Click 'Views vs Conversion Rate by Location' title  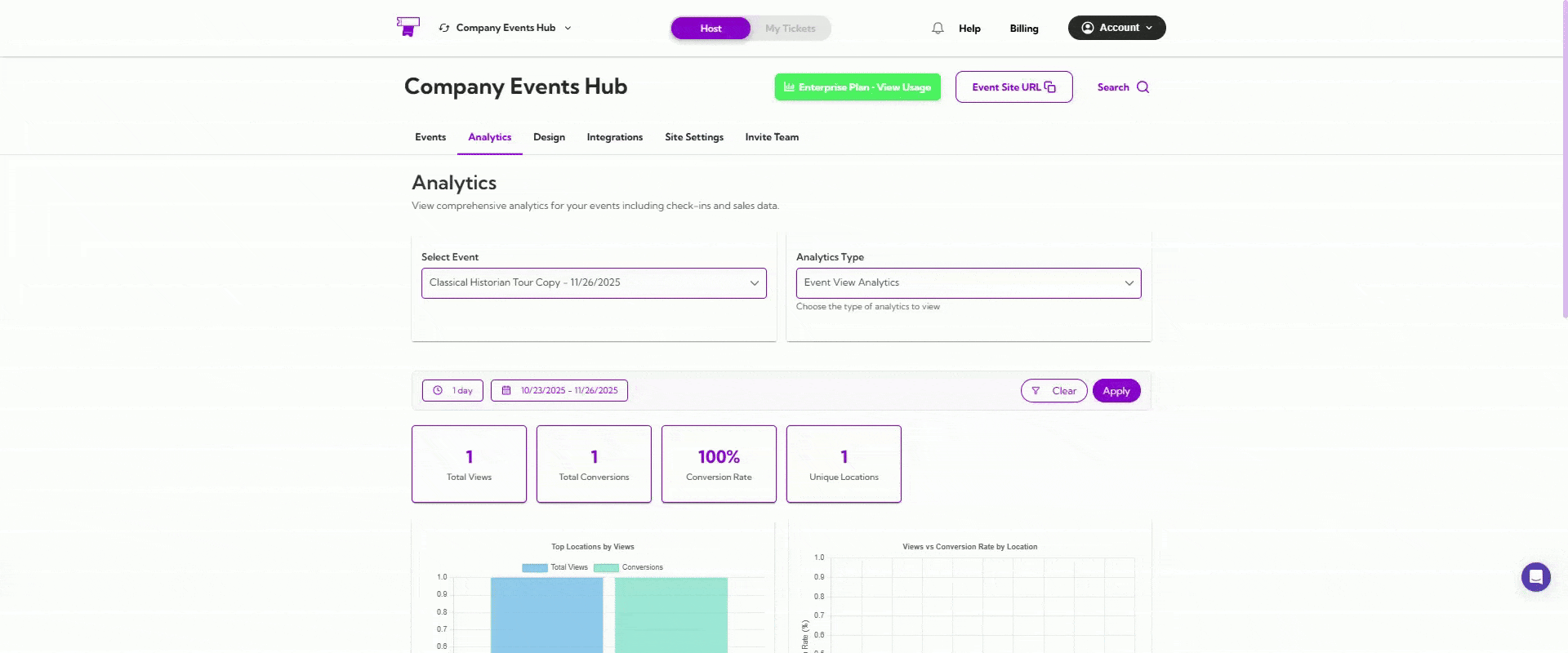(969, 547)
